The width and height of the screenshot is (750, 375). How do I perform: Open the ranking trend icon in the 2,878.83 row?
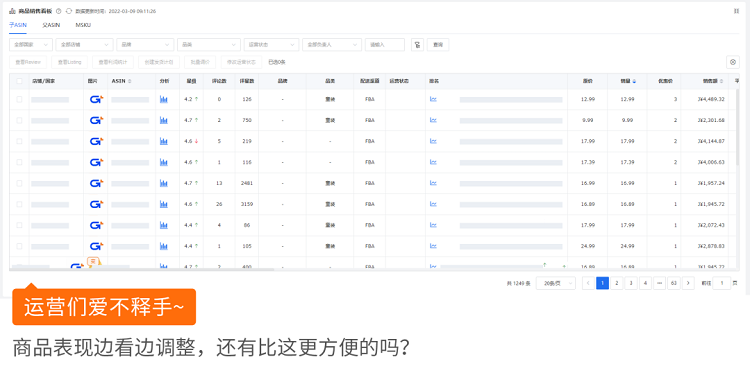[x=433, y=246]
